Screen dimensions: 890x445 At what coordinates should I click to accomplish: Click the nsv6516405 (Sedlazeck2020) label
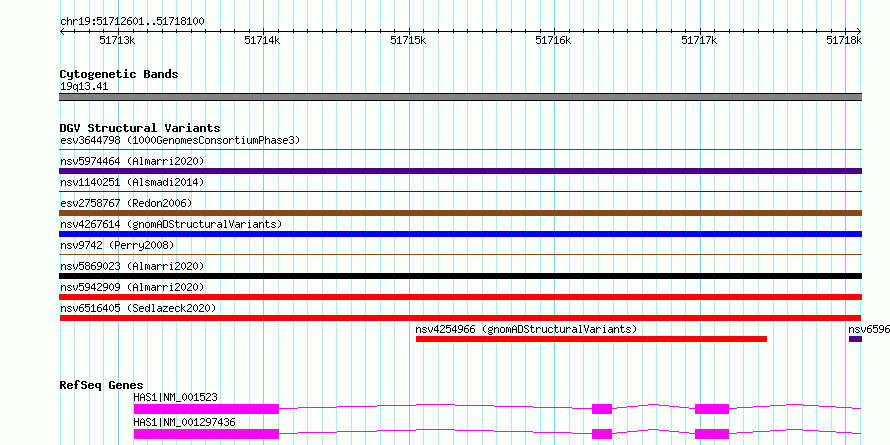point(138,308)
